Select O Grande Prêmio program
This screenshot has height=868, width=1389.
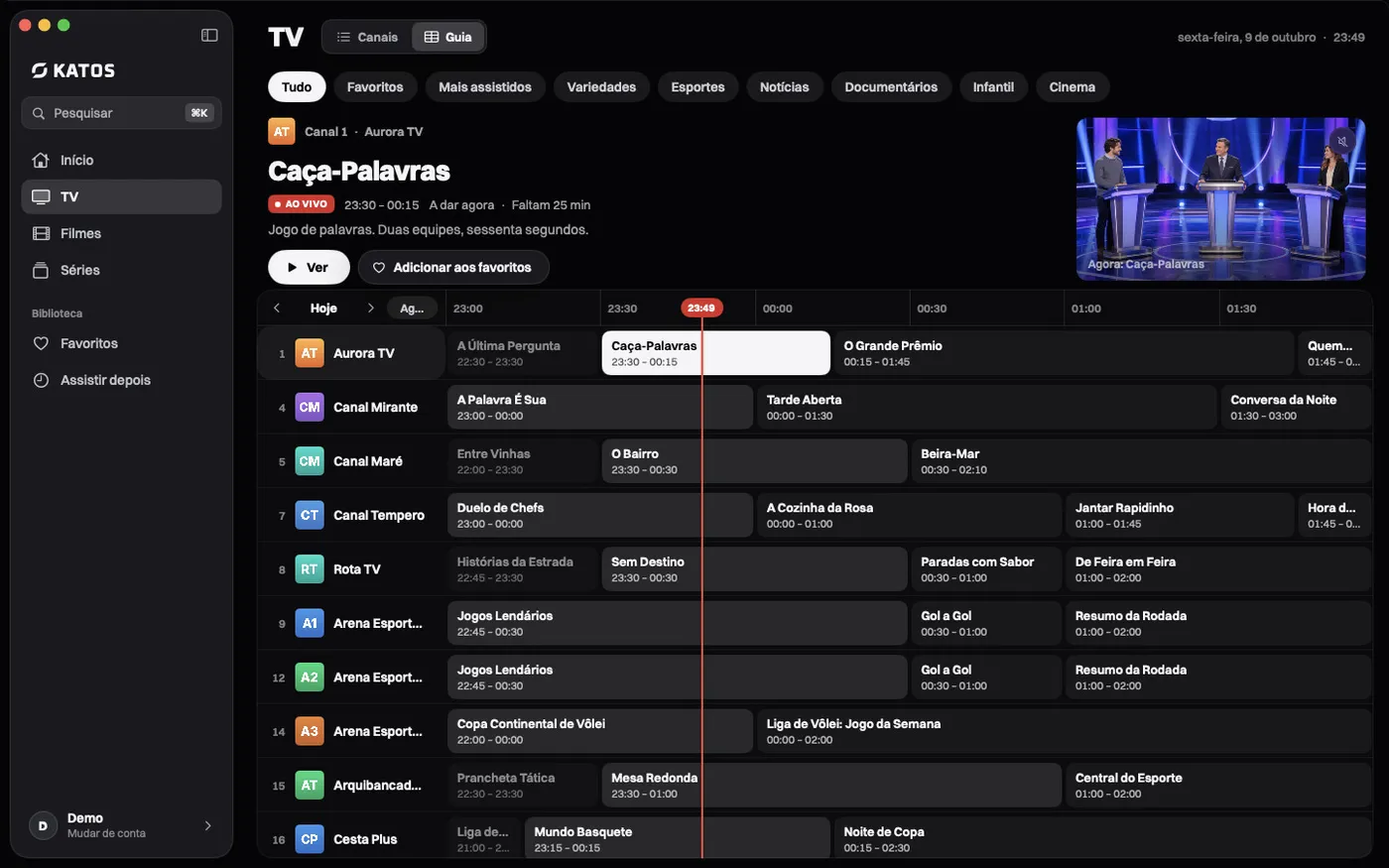point(1064,353)
